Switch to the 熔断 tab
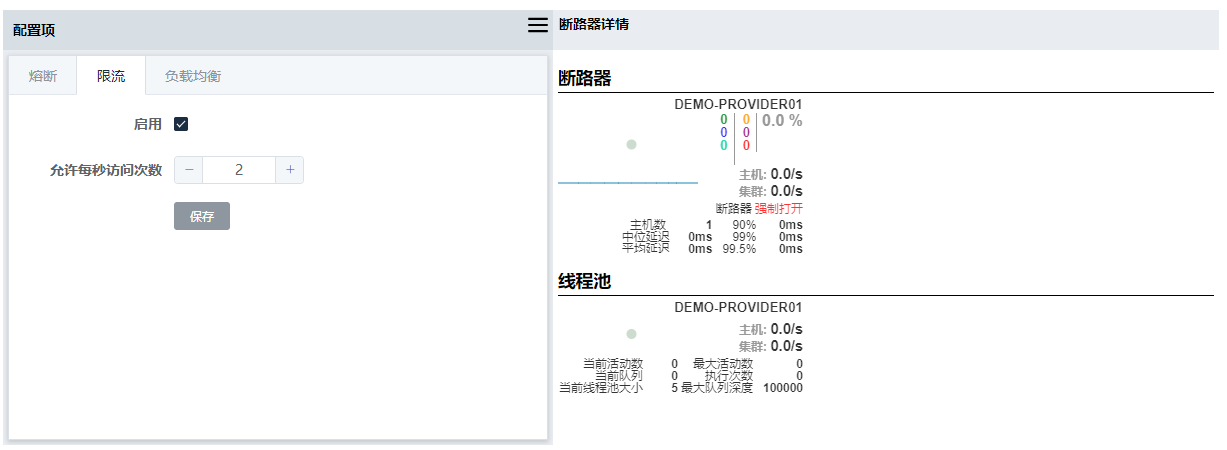 coord(43,76)
